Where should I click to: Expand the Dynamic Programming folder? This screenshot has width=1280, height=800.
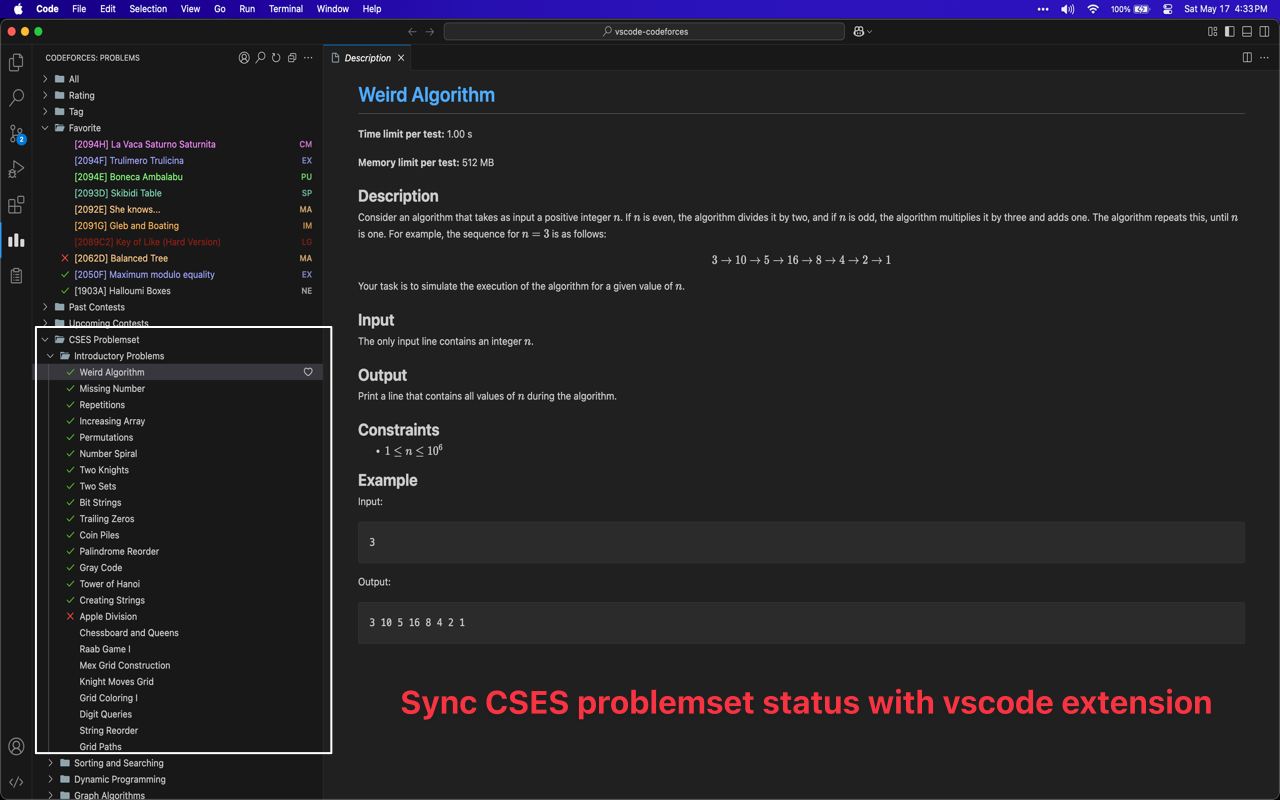point(119,780)
